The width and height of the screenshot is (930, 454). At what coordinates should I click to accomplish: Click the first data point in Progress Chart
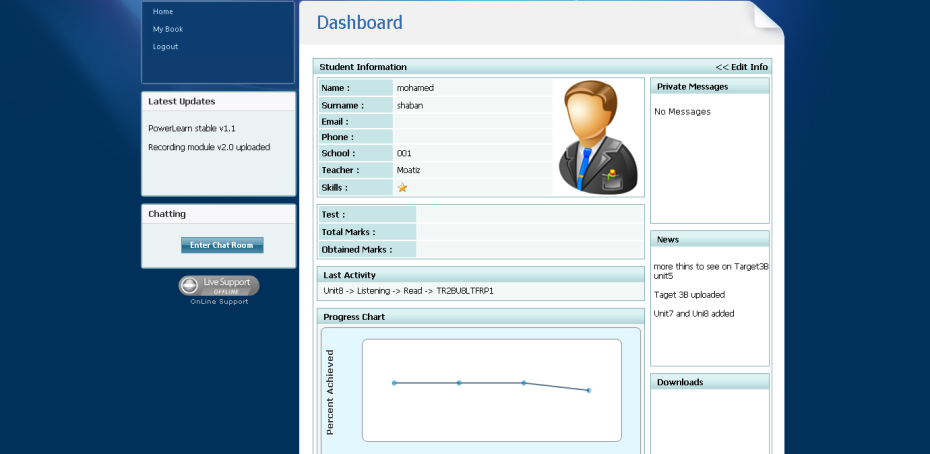click(x=394, y=383)
